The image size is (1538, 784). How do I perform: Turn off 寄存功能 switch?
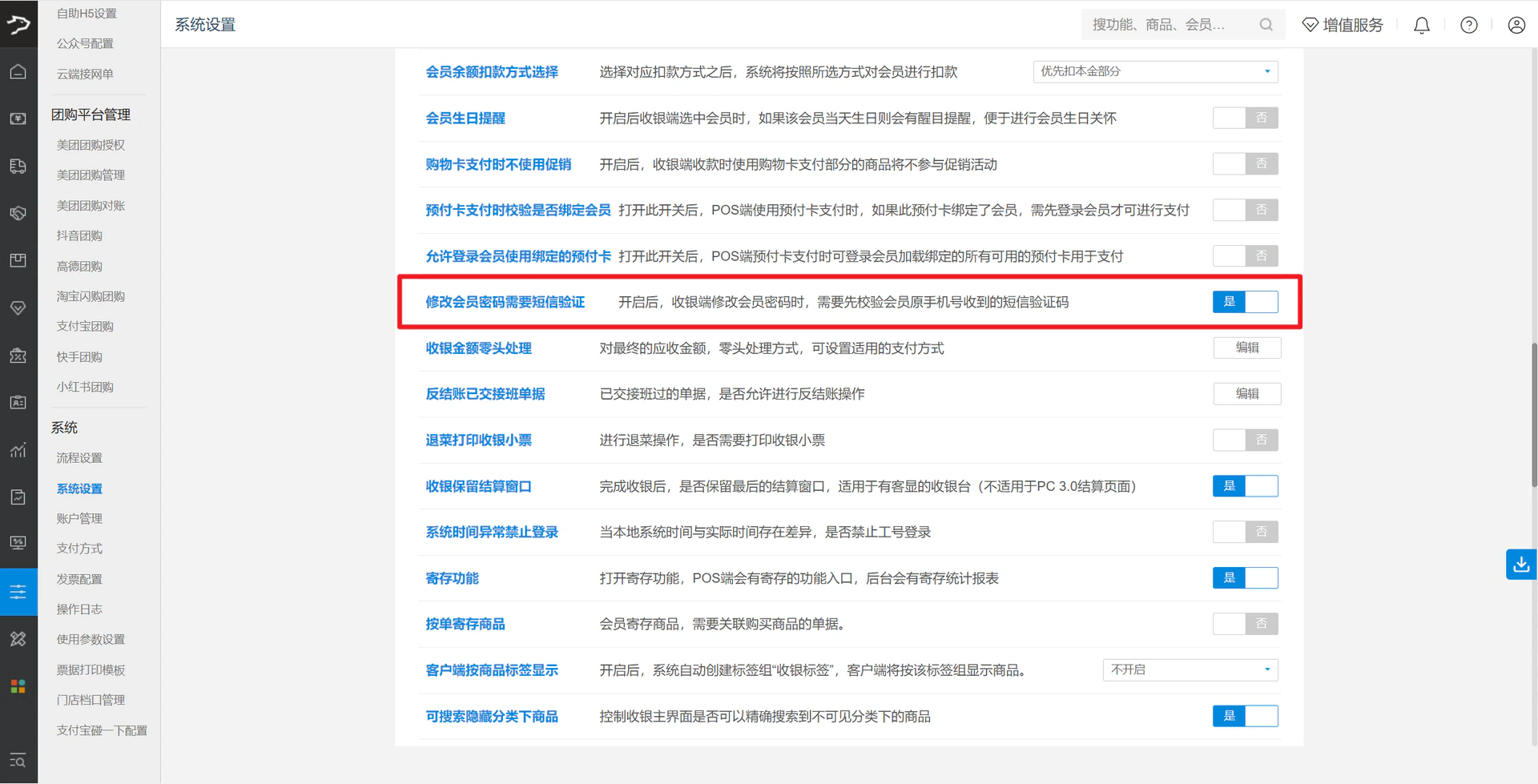pos(1245,578)
